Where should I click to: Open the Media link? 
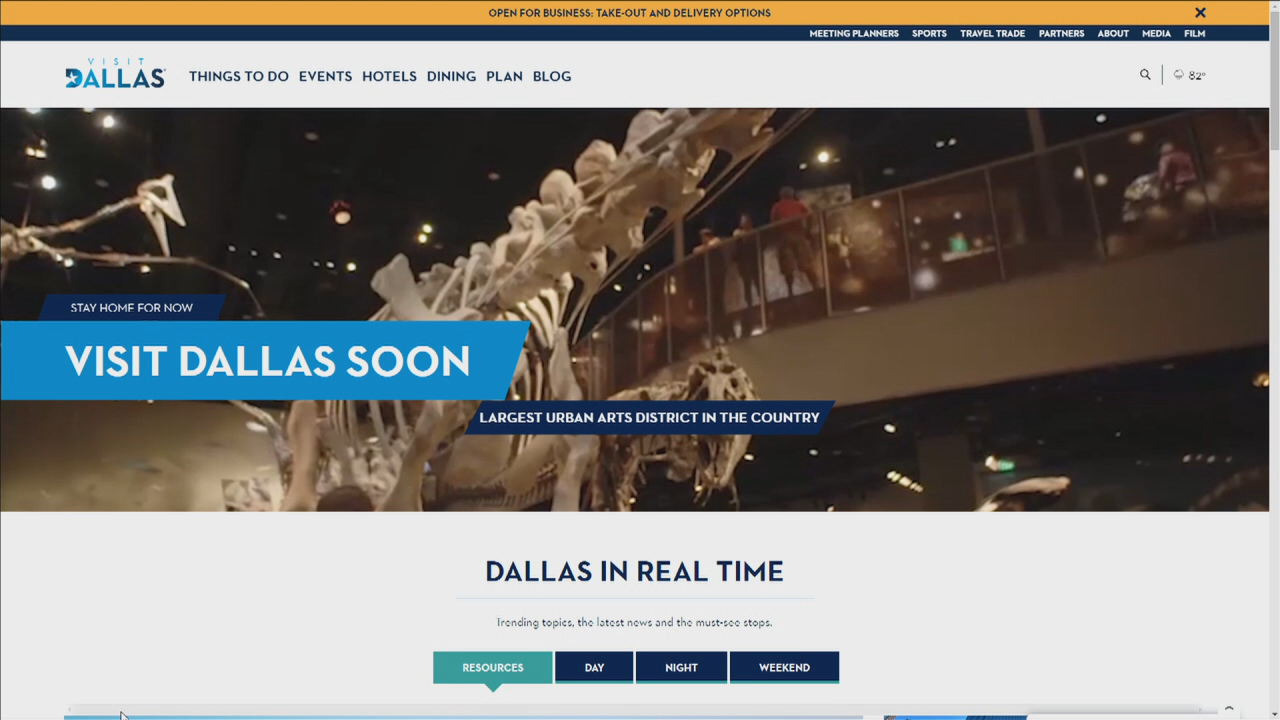tap(1156, 33)
